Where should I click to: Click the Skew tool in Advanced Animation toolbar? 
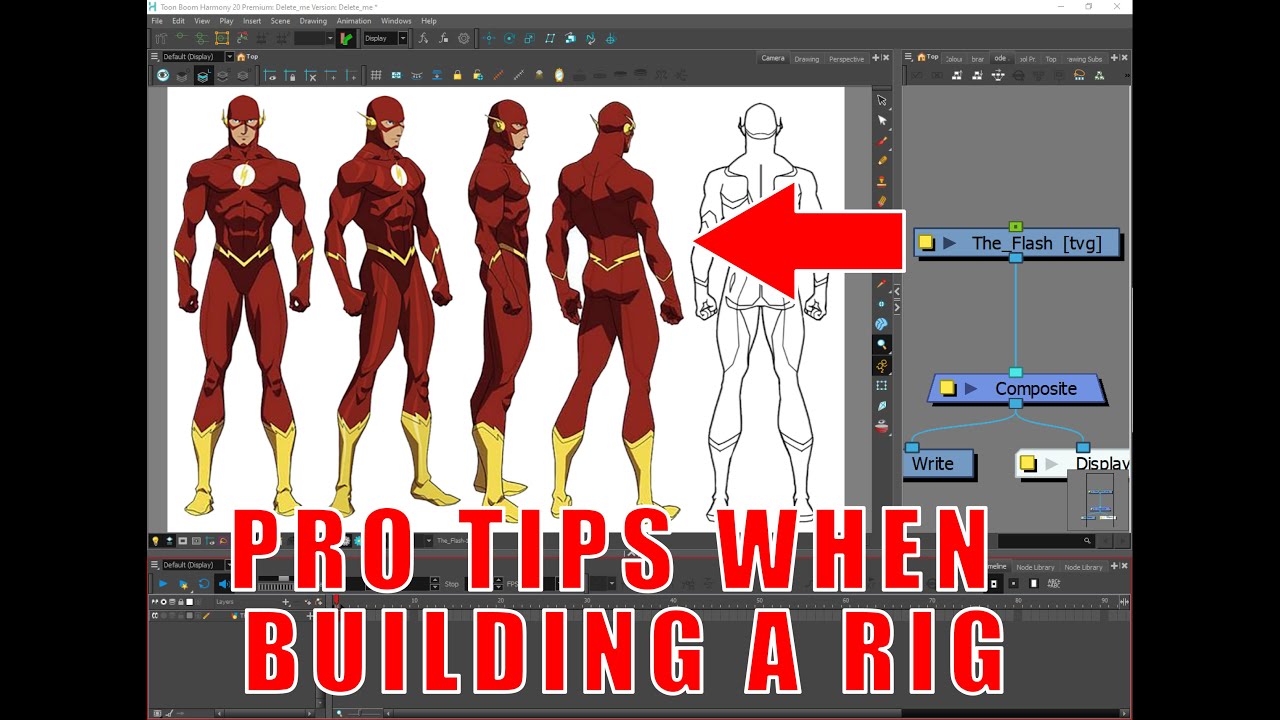[x=549, y=38]
